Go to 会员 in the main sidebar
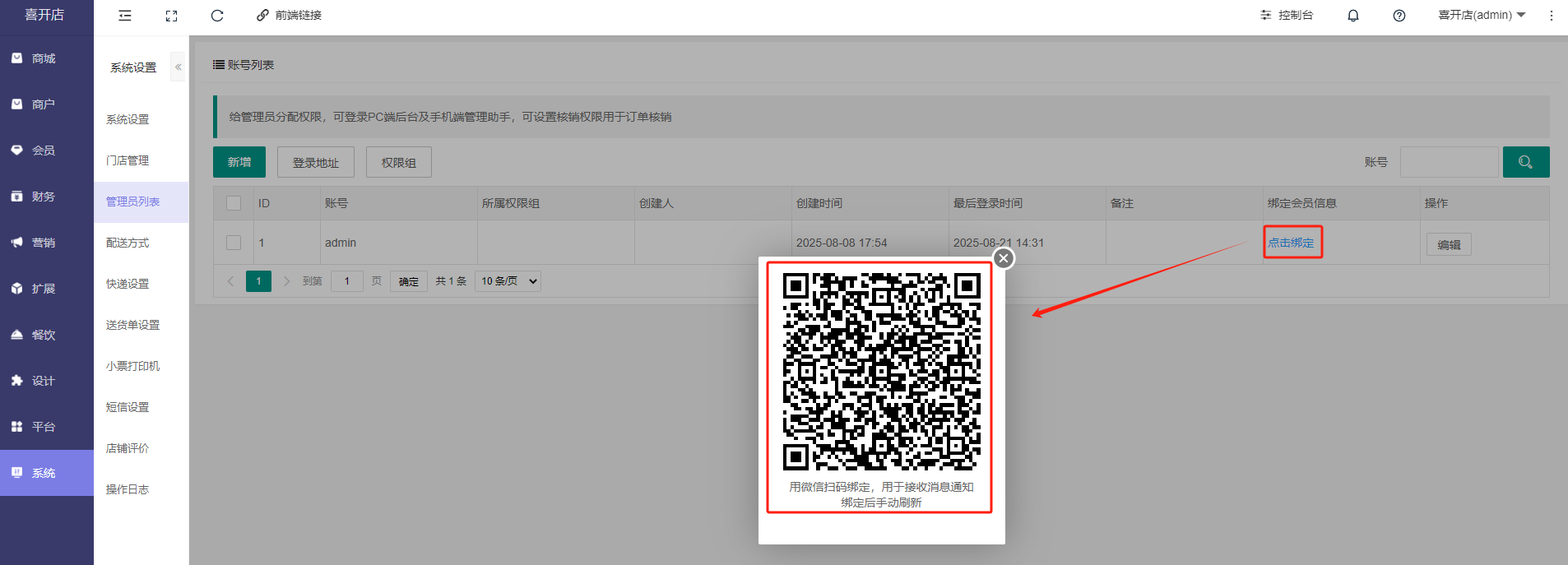 (x=47, y=151)
